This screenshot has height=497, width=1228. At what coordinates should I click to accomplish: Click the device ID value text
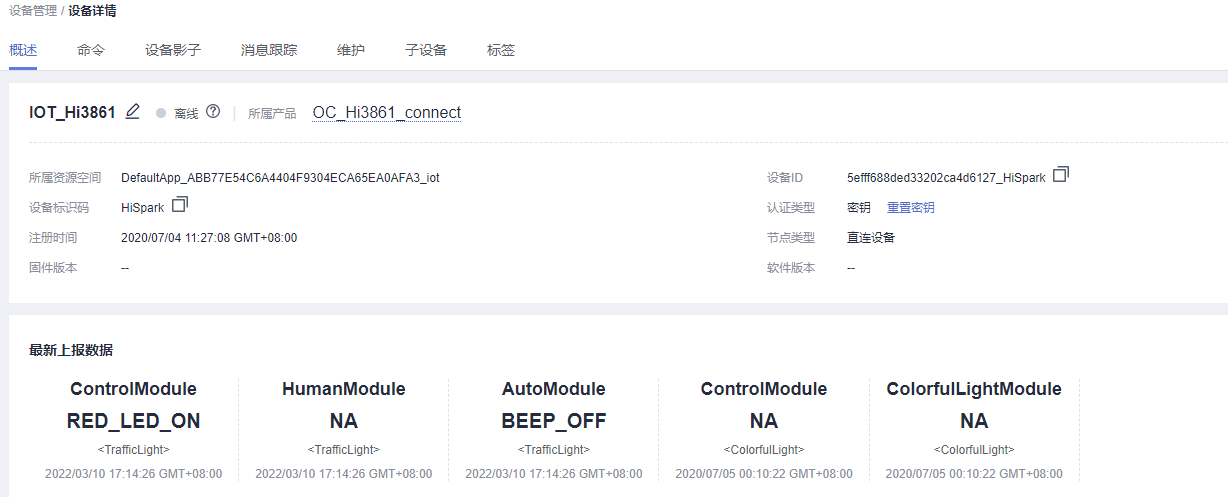[x=945, y=178]
